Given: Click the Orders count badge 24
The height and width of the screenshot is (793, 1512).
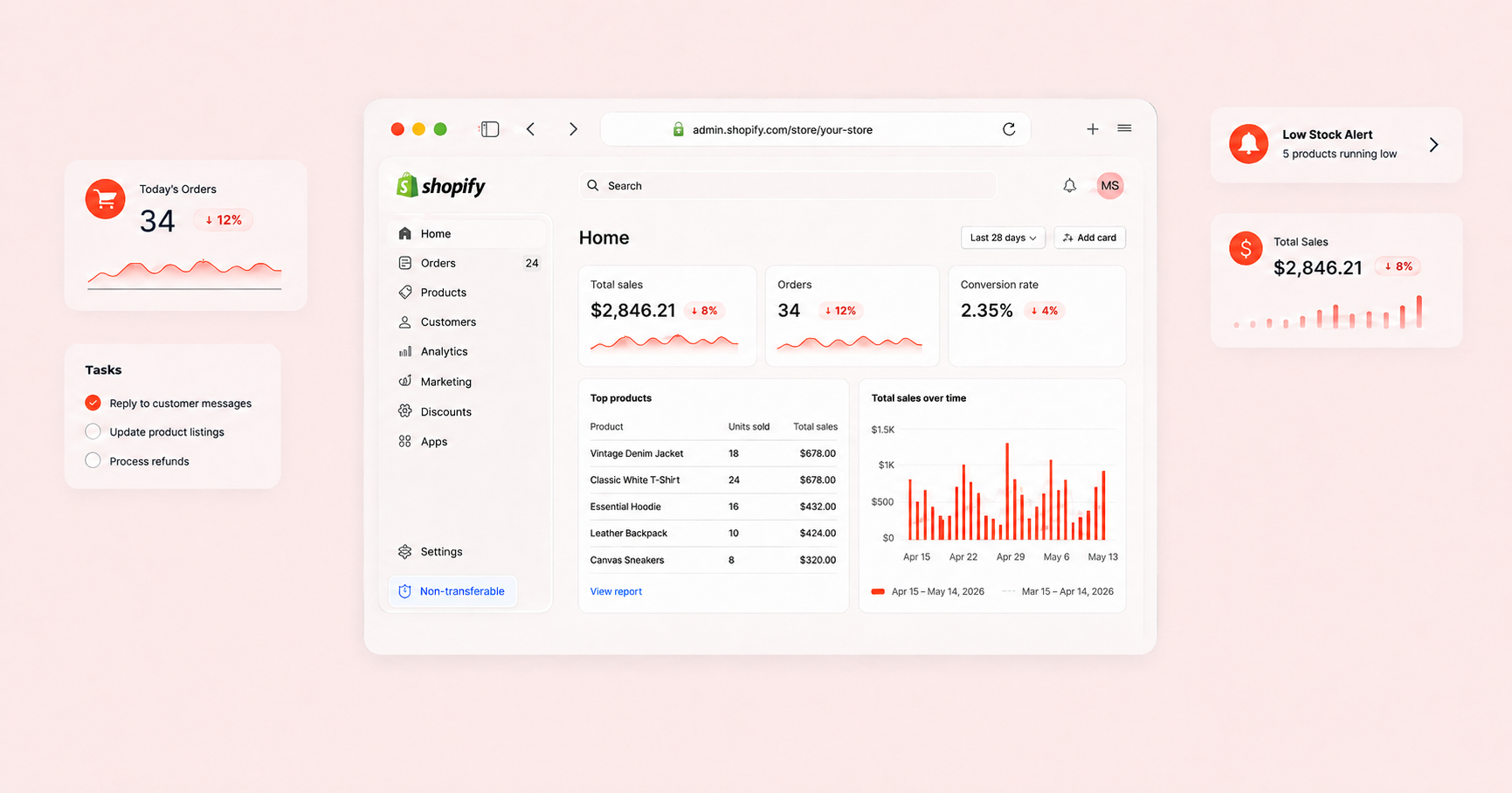Looking at the screenshot, I should pyautogui.click(x=531, y=263).
